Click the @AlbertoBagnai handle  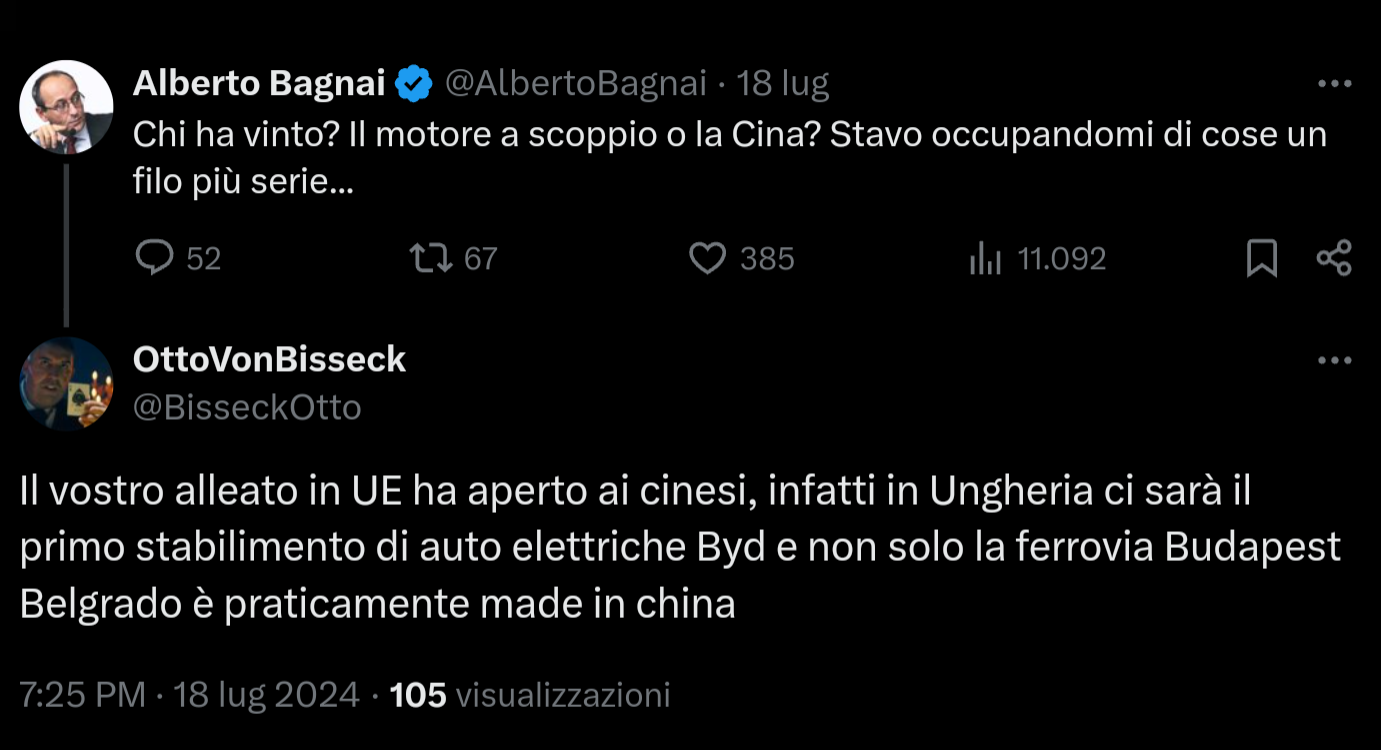575,84
